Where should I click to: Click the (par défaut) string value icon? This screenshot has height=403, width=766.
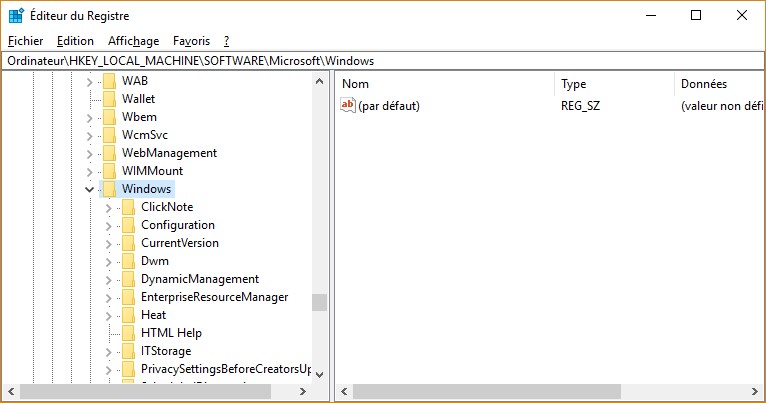coord(348,105)
